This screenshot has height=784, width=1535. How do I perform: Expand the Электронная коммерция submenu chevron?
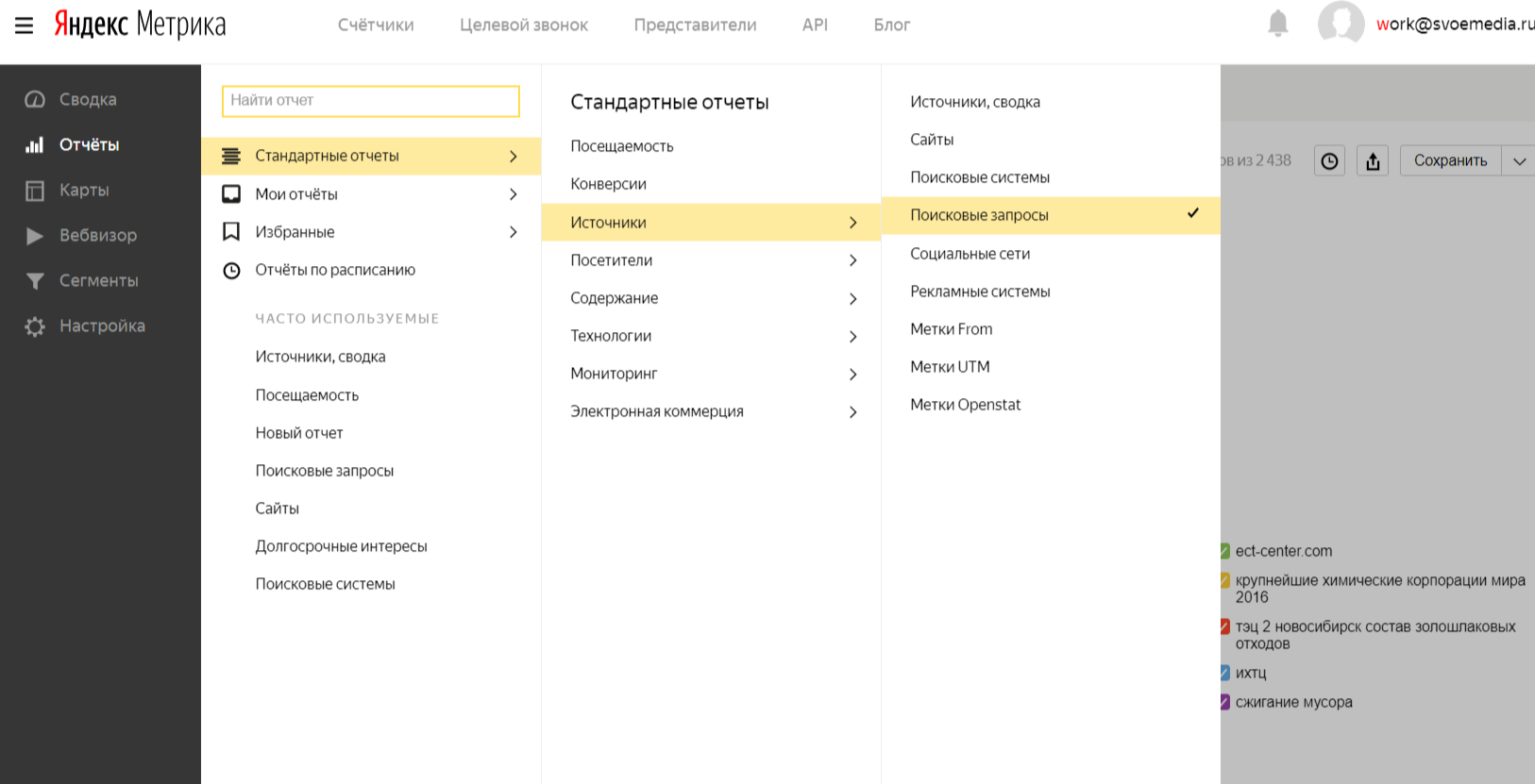pyautogui.click(x=853, y=411)
